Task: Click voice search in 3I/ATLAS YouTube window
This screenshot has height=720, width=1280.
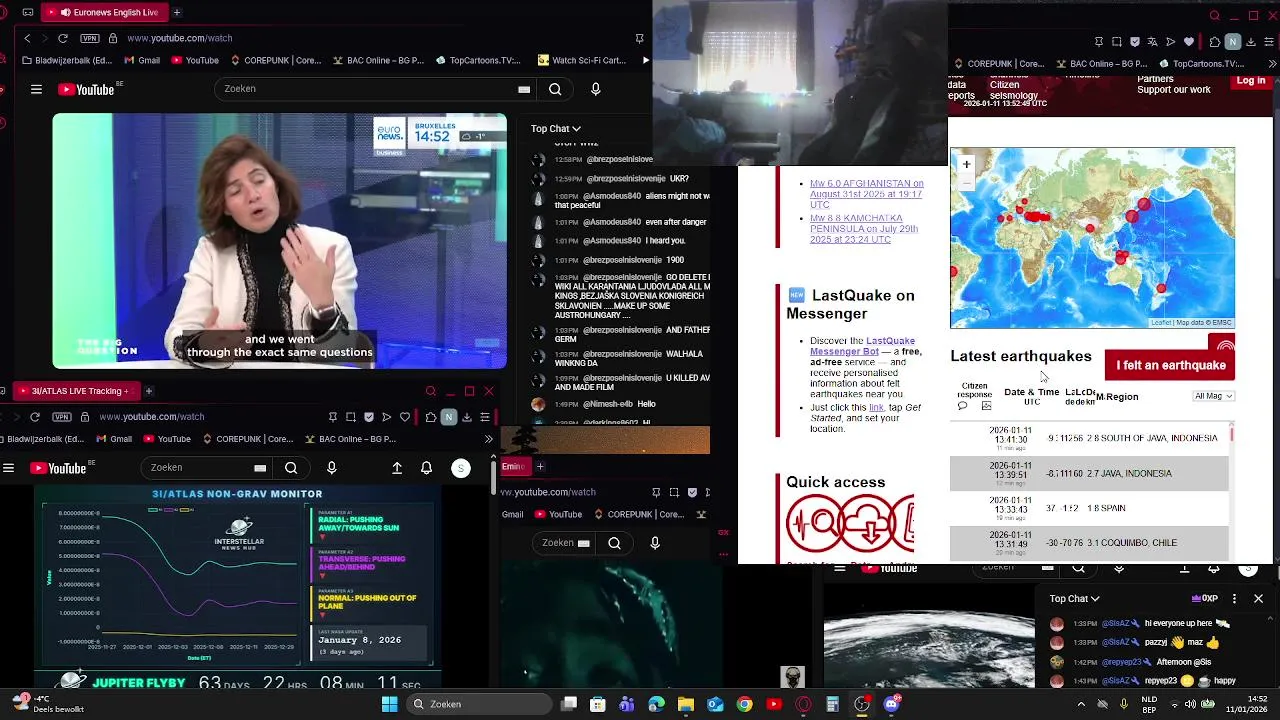Action: (332, 468)
